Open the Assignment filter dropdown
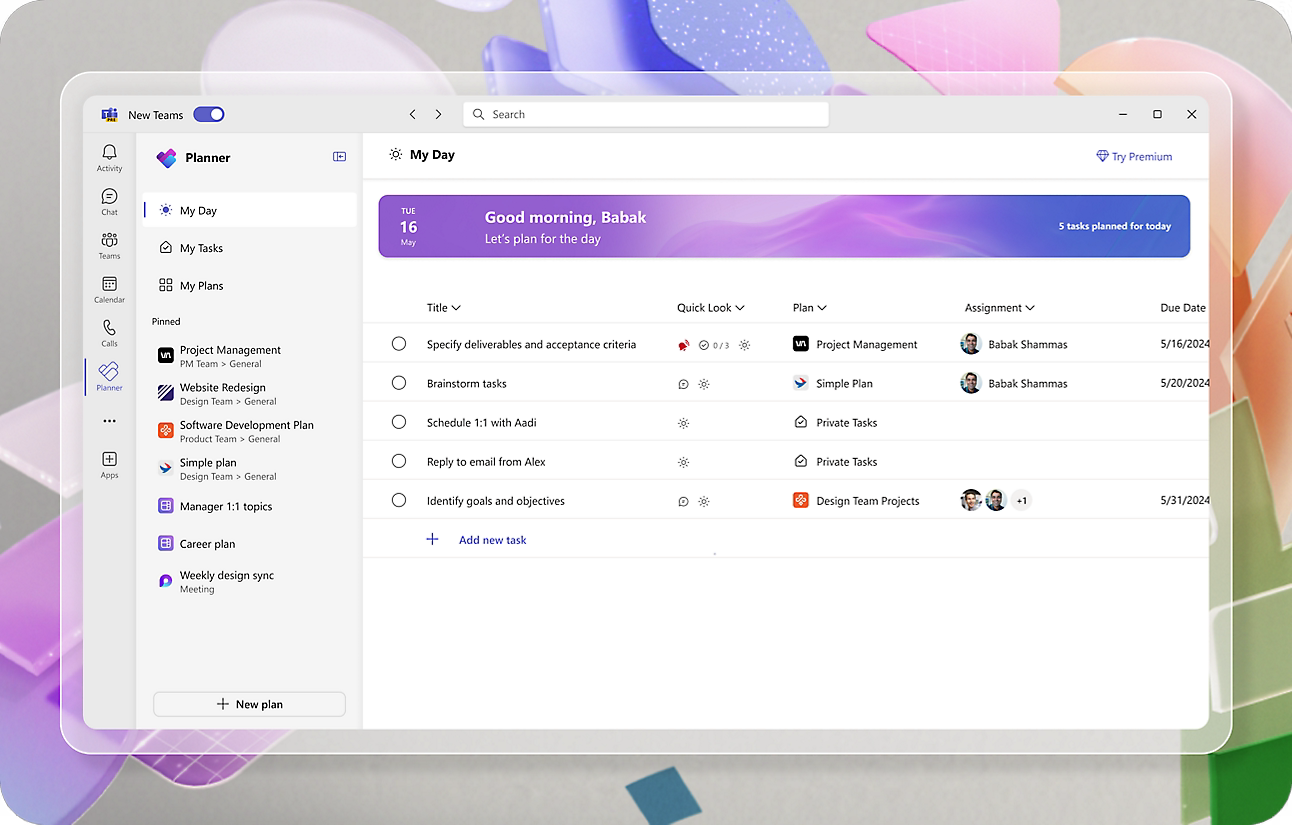This screenshot has width=1292, height=825. [x=999, y=307]
